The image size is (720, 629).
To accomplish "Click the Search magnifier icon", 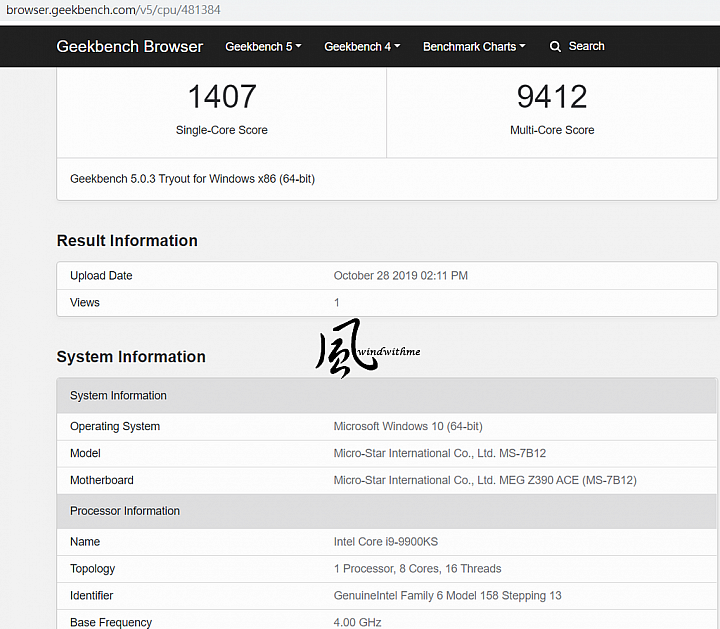I will pos(555,46).
